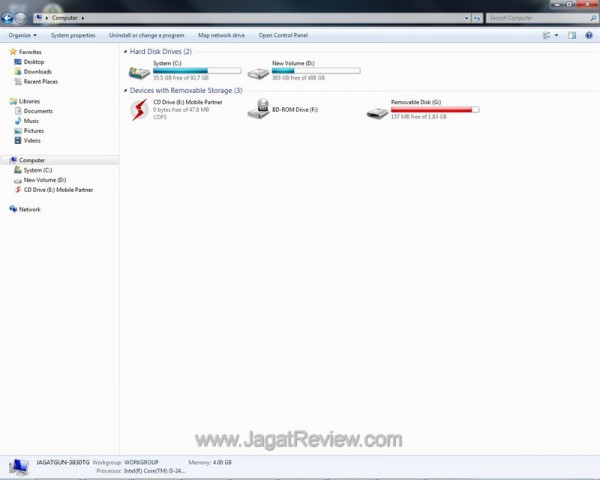Open the System (C:) drive icon
This screenshot has width=600, height=480.
click(x=139, y=72)
